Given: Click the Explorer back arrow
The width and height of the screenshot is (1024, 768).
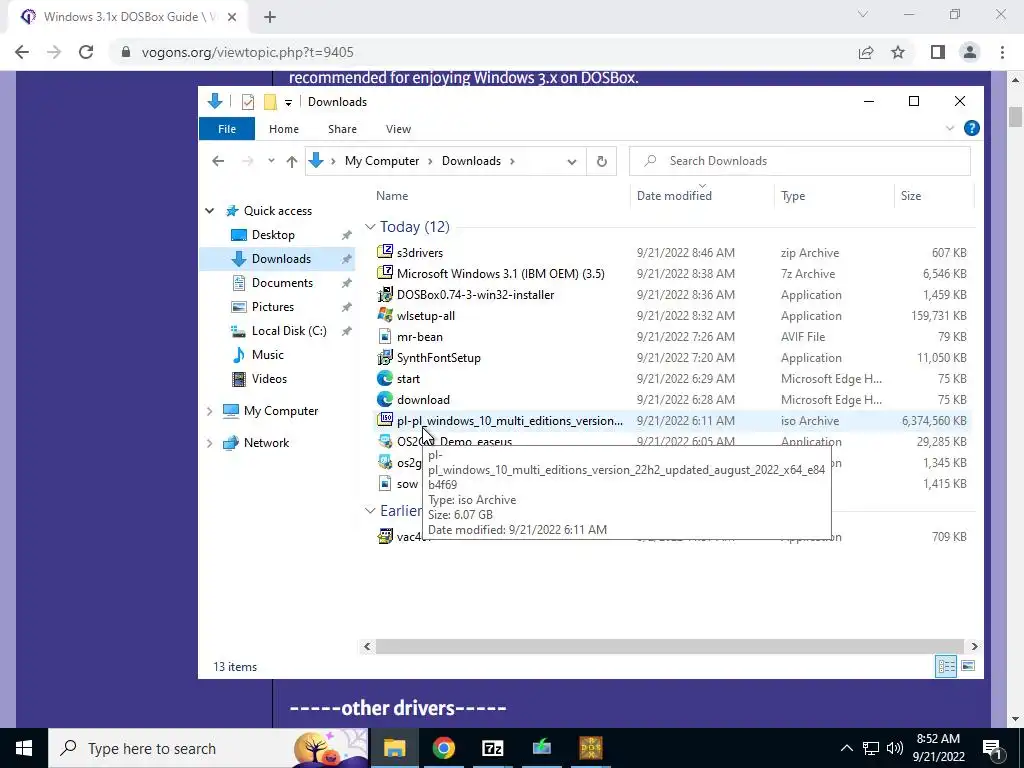Looking at the screenshot, I should click(218, 161).
